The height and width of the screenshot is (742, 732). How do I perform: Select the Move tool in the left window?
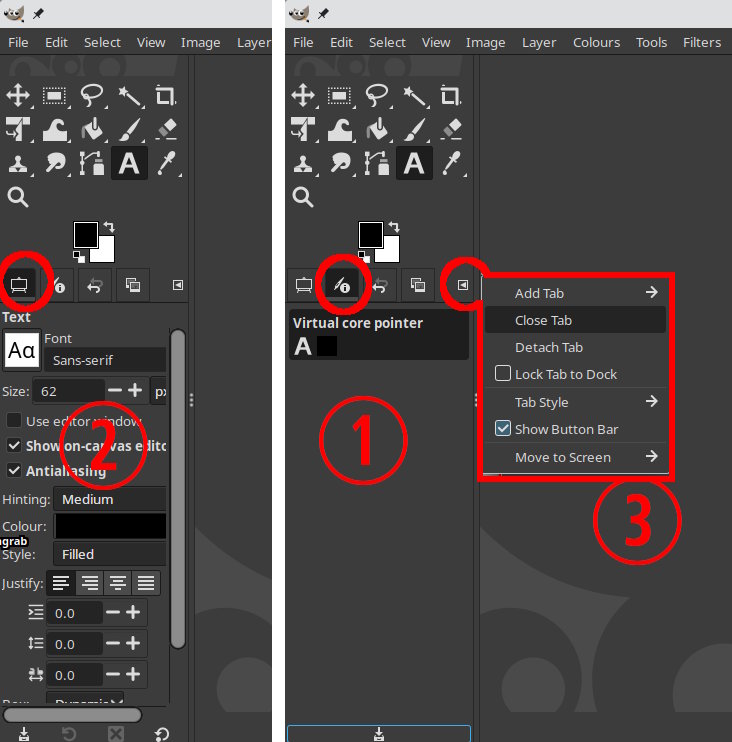point(18,95)
